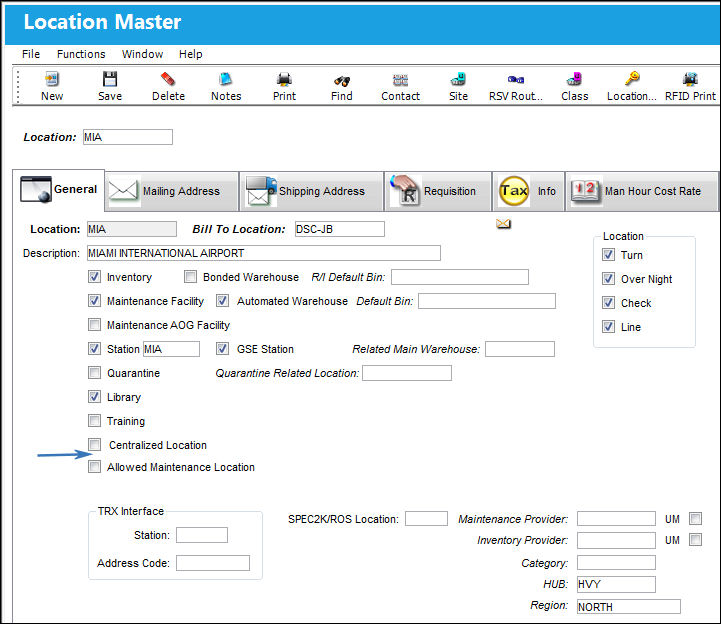Screen dimensions: 721x624
Task: Switch to the Requisition tab
Action: coord(438,191)
